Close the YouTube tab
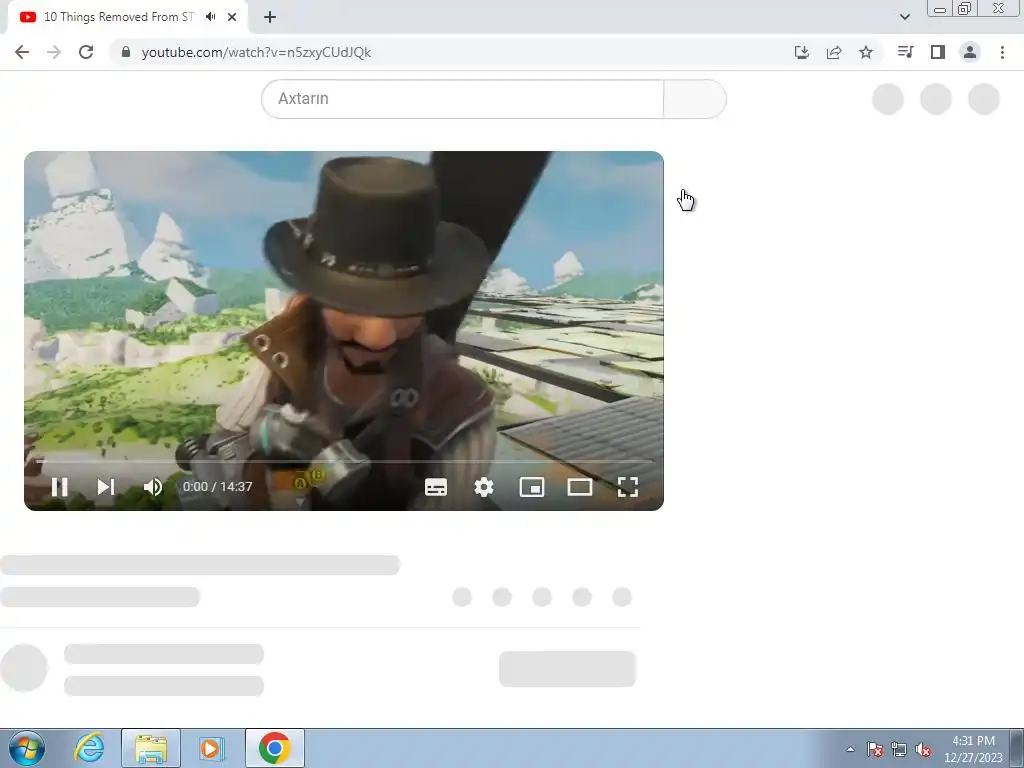The image size is (1024, 768). (x=232, y=17)
